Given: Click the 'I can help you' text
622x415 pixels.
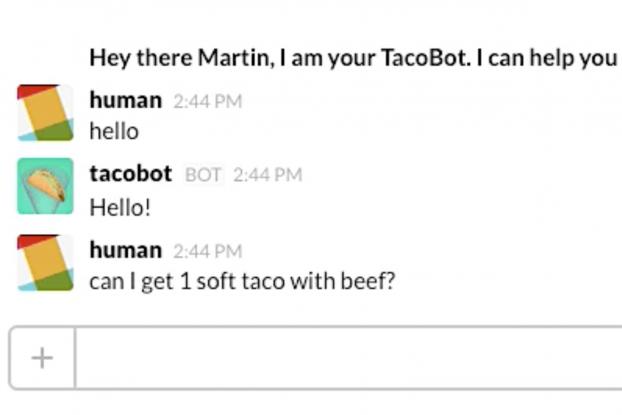Looking at the screenshot, I should [547, 58].
